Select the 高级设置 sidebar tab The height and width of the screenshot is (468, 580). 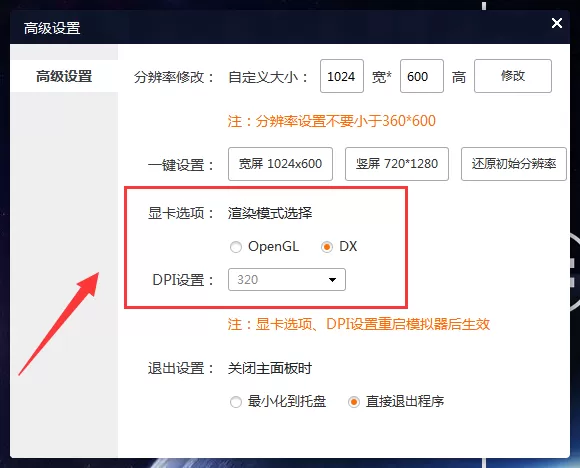(x=64, y=76)
